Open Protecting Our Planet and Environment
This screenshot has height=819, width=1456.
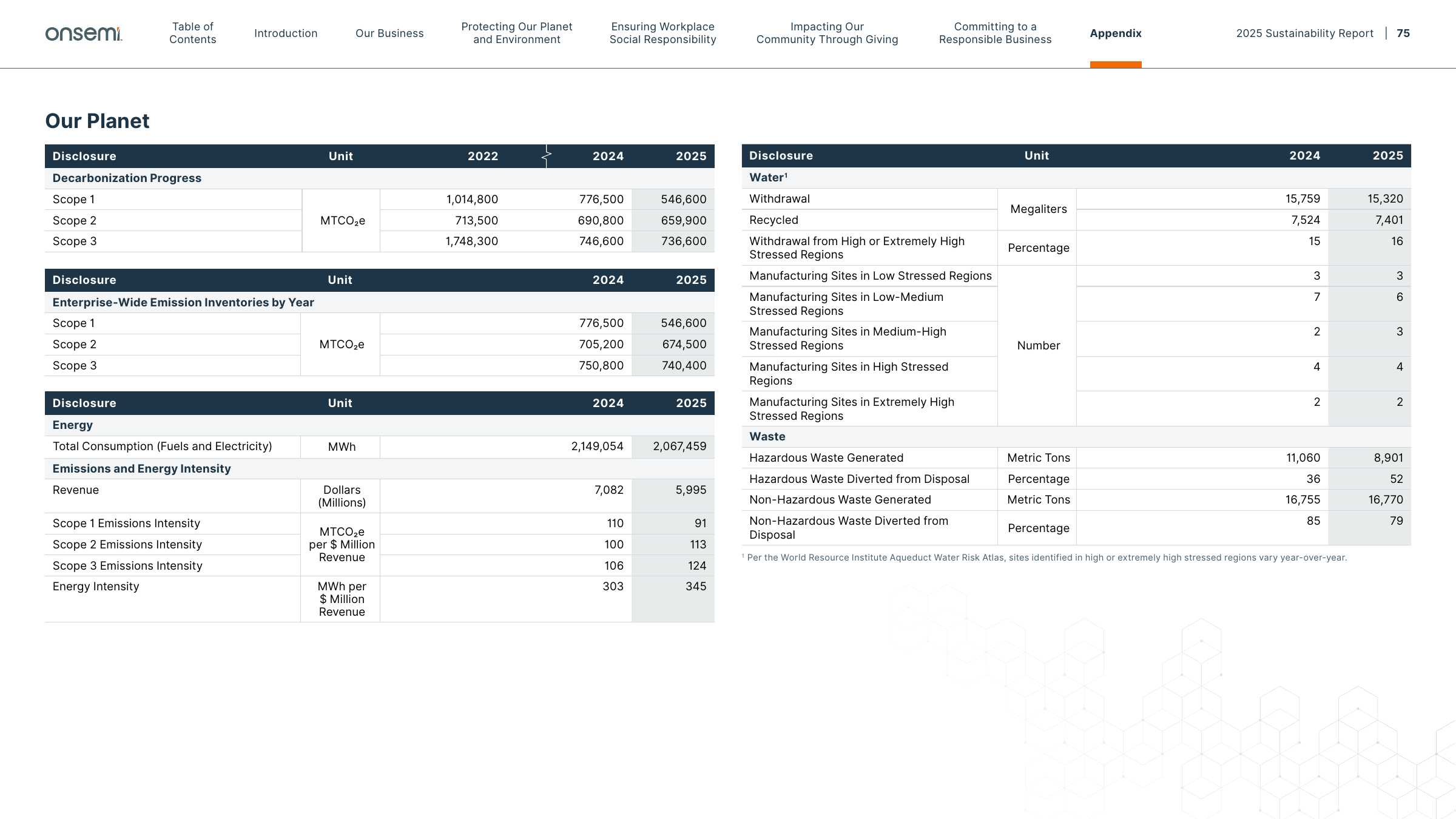click(517, 33)
